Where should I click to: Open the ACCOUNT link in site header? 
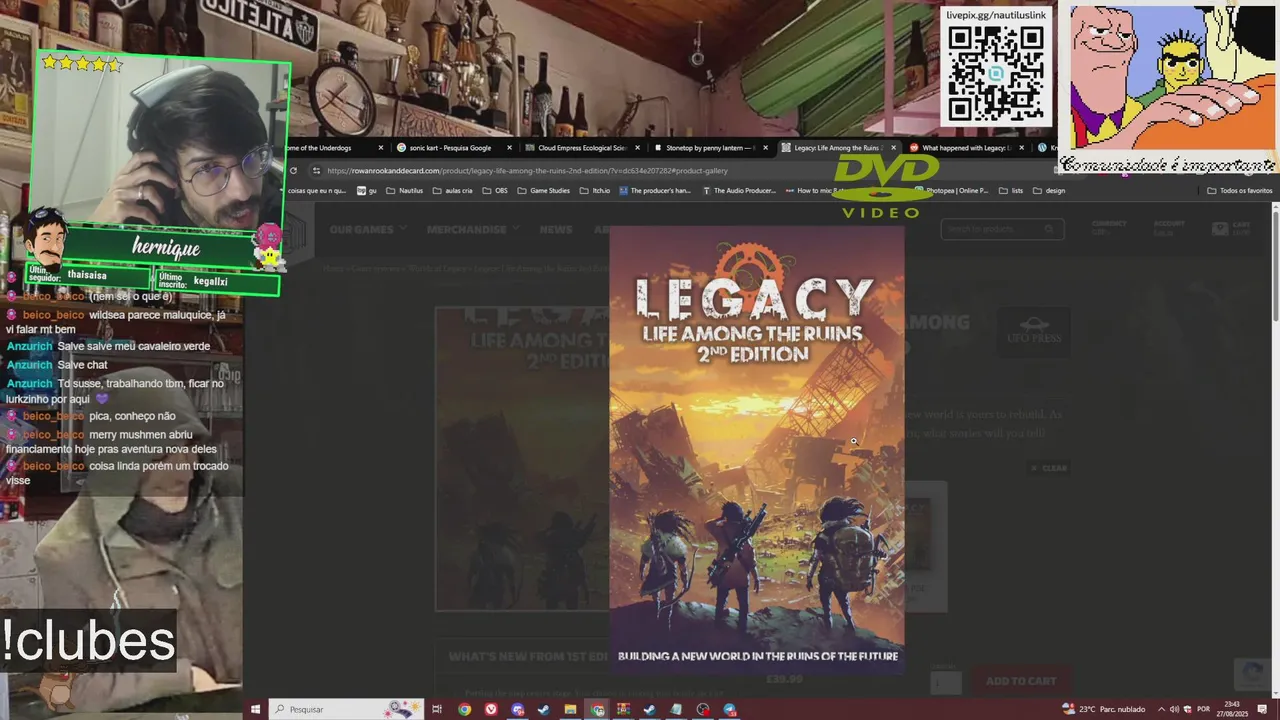[x=1169, y=228]
